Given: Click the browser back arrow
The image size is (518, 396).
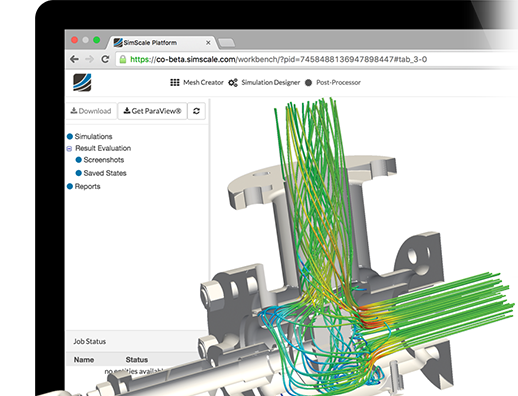Looking at the screenshot, I should click(74, 59).
